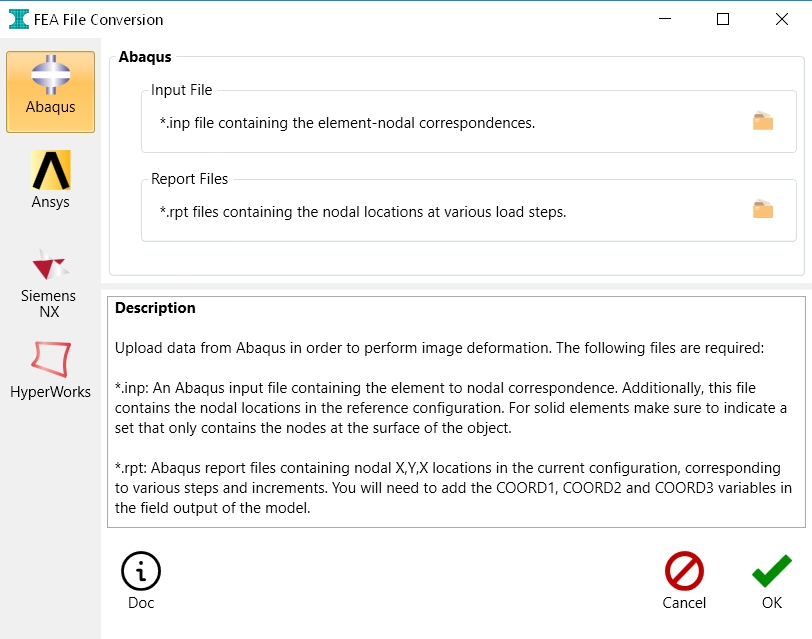The height and width of the screenshot is (639, 812).
Task: Cancel the FEA file conversion
Action: [x=684, y=581]
